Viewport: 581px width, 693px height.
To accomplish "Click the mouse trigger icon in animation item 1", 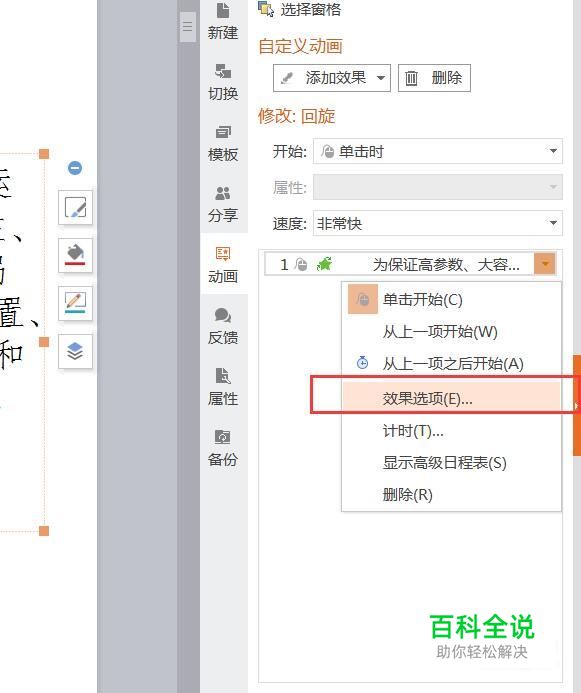I will point(301,264).
